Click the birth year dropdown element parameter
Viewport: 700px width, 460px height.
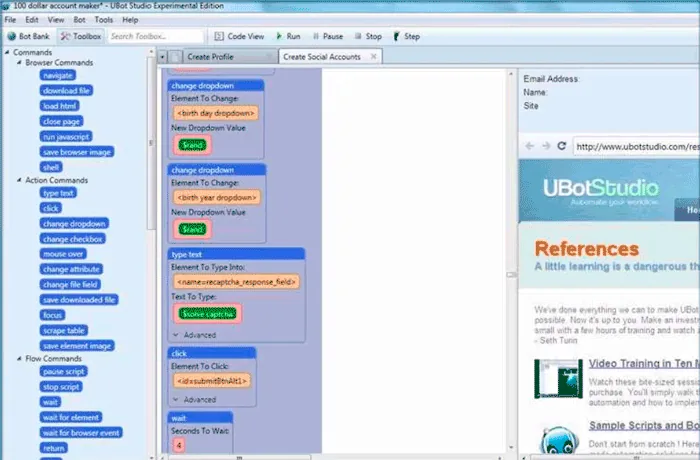[217, 197]
